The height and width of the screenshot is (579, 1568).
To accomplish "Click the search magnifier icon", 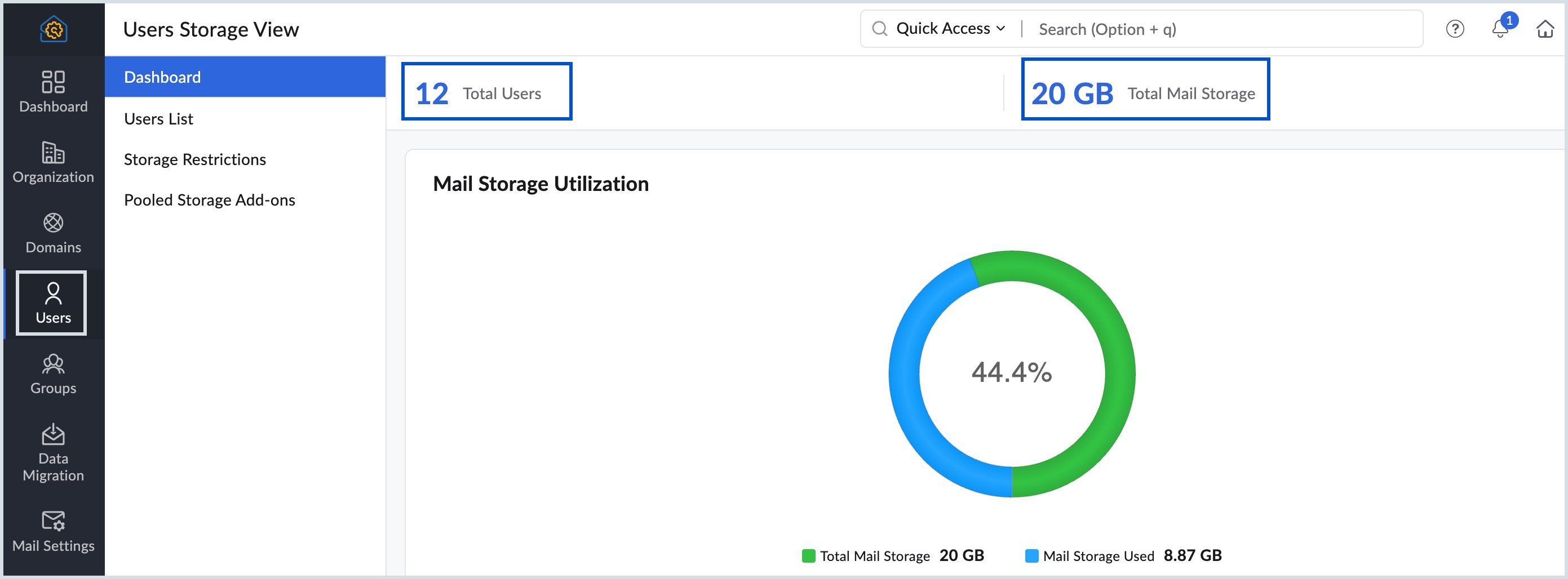I will pos(880,29).
